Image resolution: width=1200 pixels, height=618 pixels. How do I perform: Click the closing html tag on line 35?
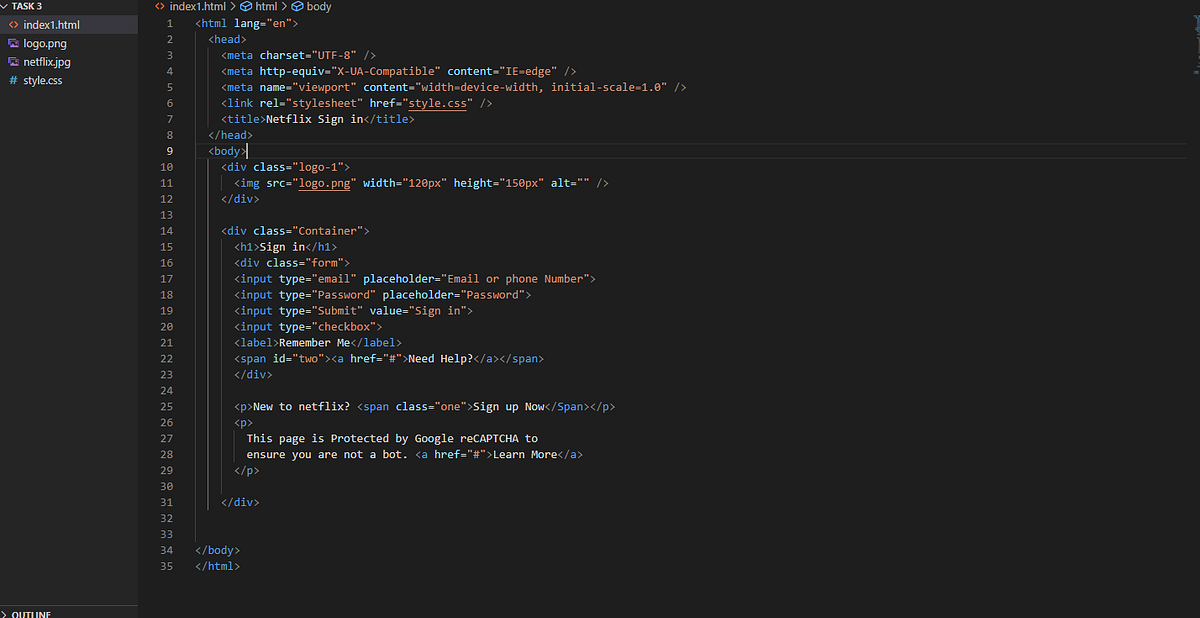[218, 567]
